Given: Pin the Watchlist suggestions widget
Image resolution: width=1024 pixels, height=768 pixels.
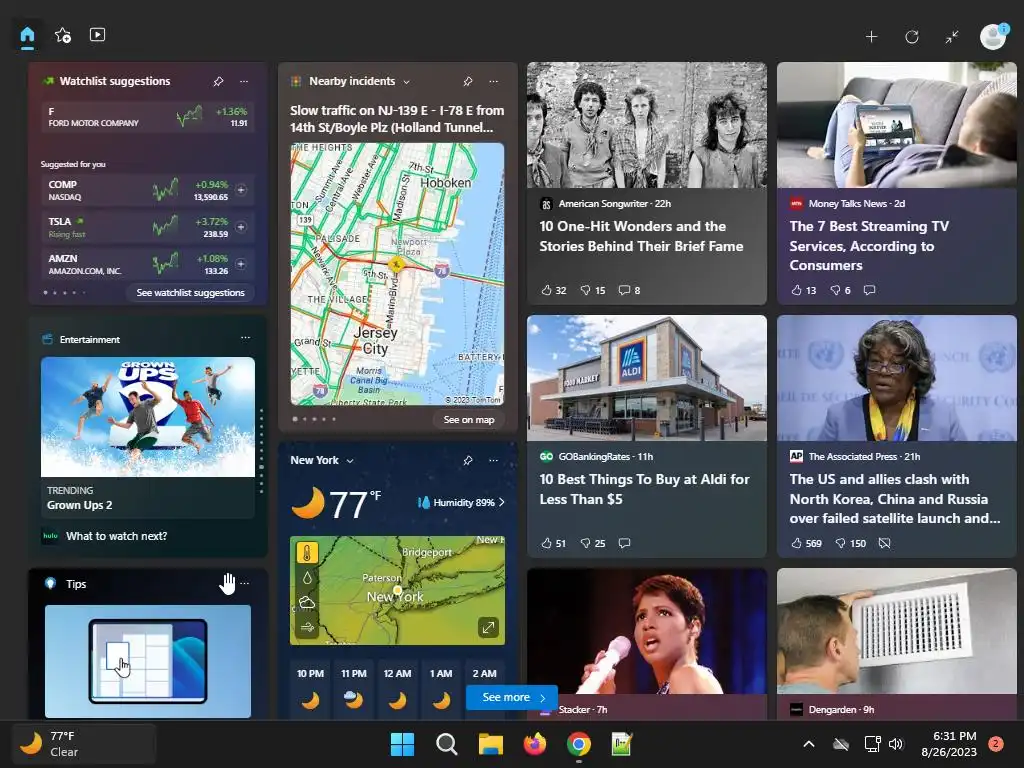Looking at the screenshot, I should 218,81.
